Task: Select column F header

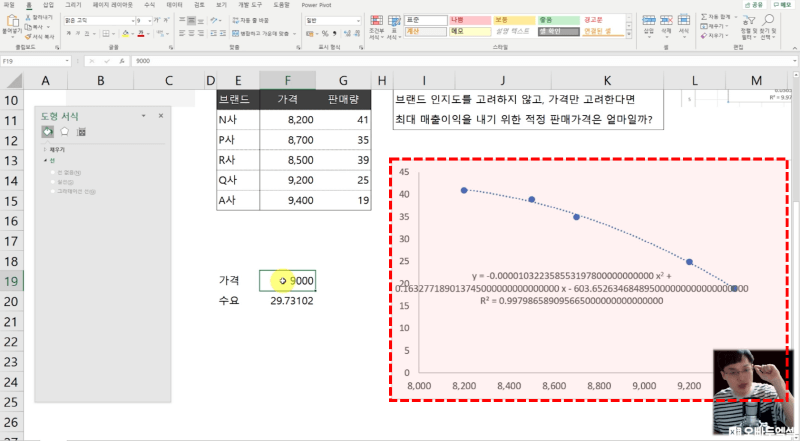Action: coord(288,81)
